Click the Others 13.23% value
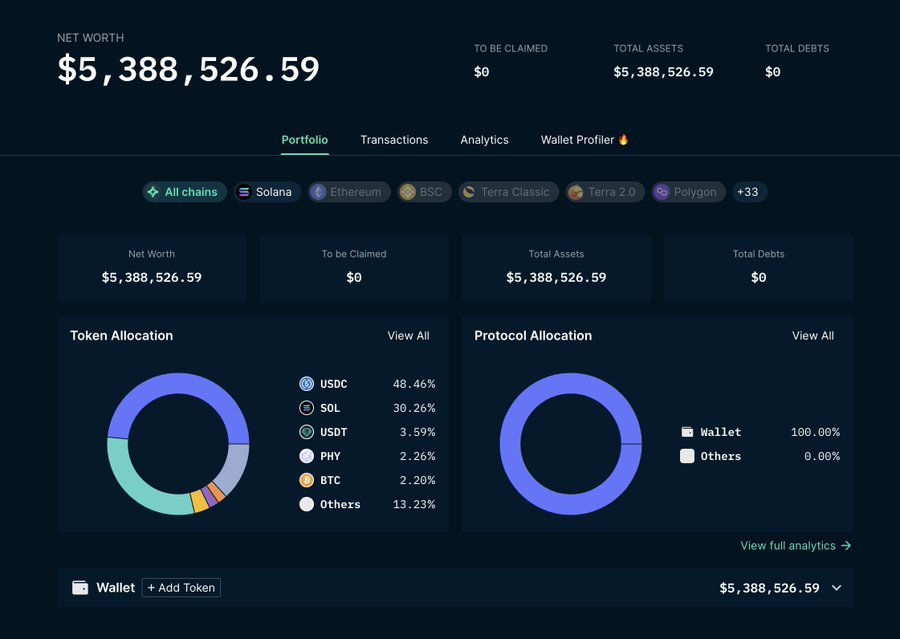 414,504
